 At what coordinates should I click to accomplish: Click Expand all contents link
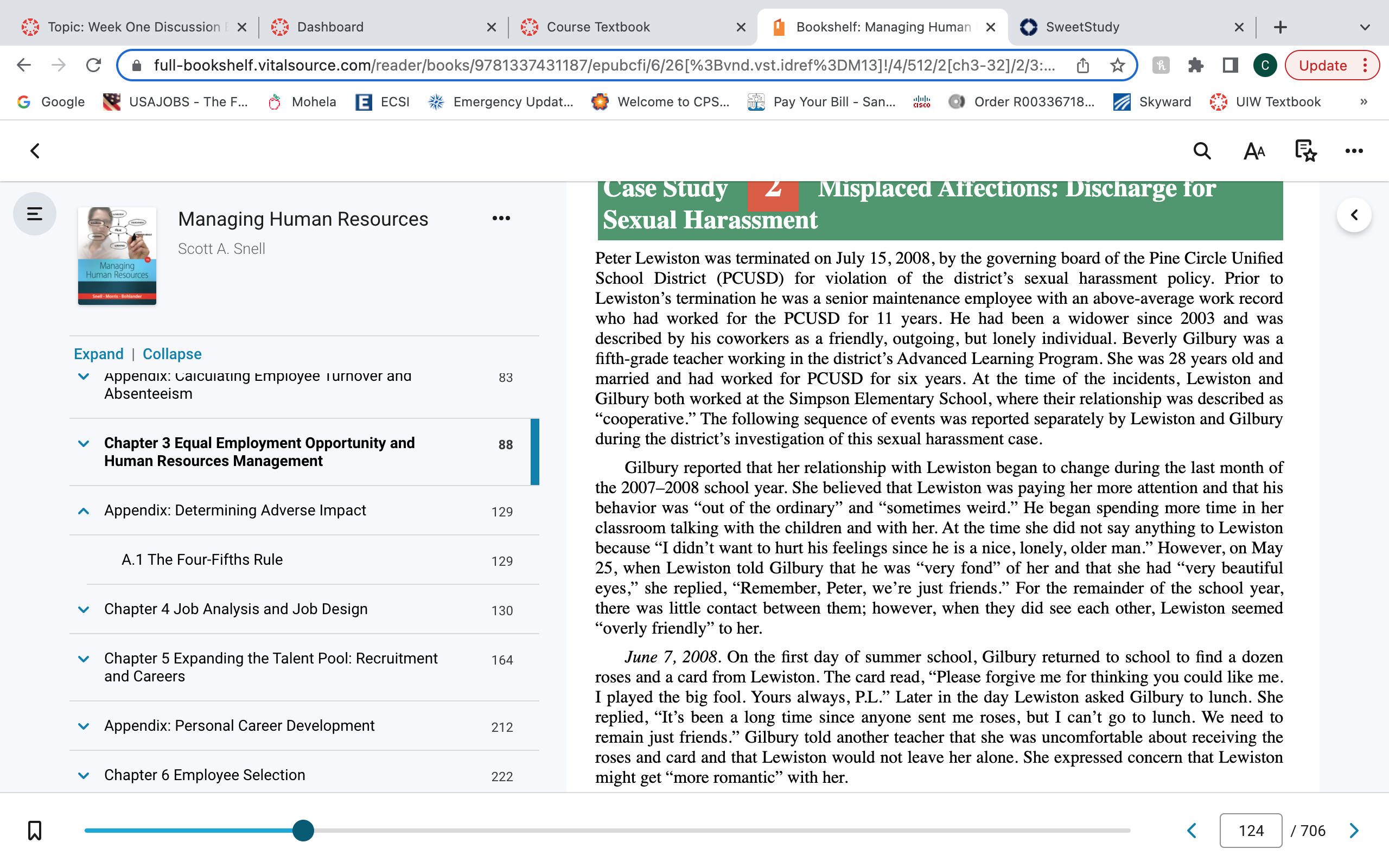(x=99, y=354)
